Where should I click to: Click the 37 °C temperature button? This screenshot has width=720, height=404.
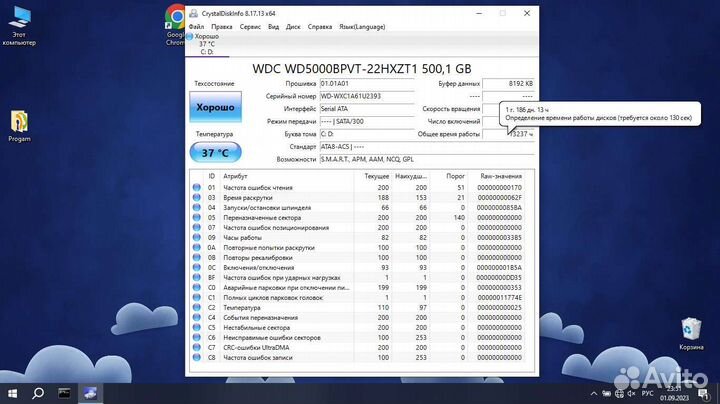[215, 152]
